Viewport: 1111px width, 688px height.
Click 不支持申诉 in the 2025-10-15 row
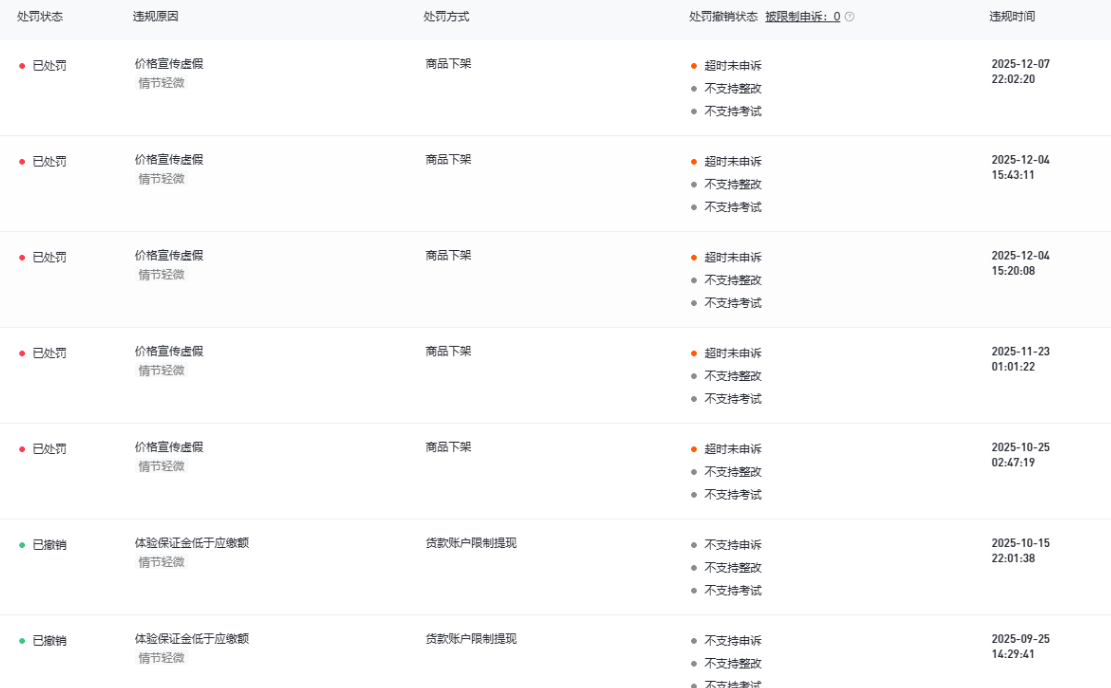point(732,545)
